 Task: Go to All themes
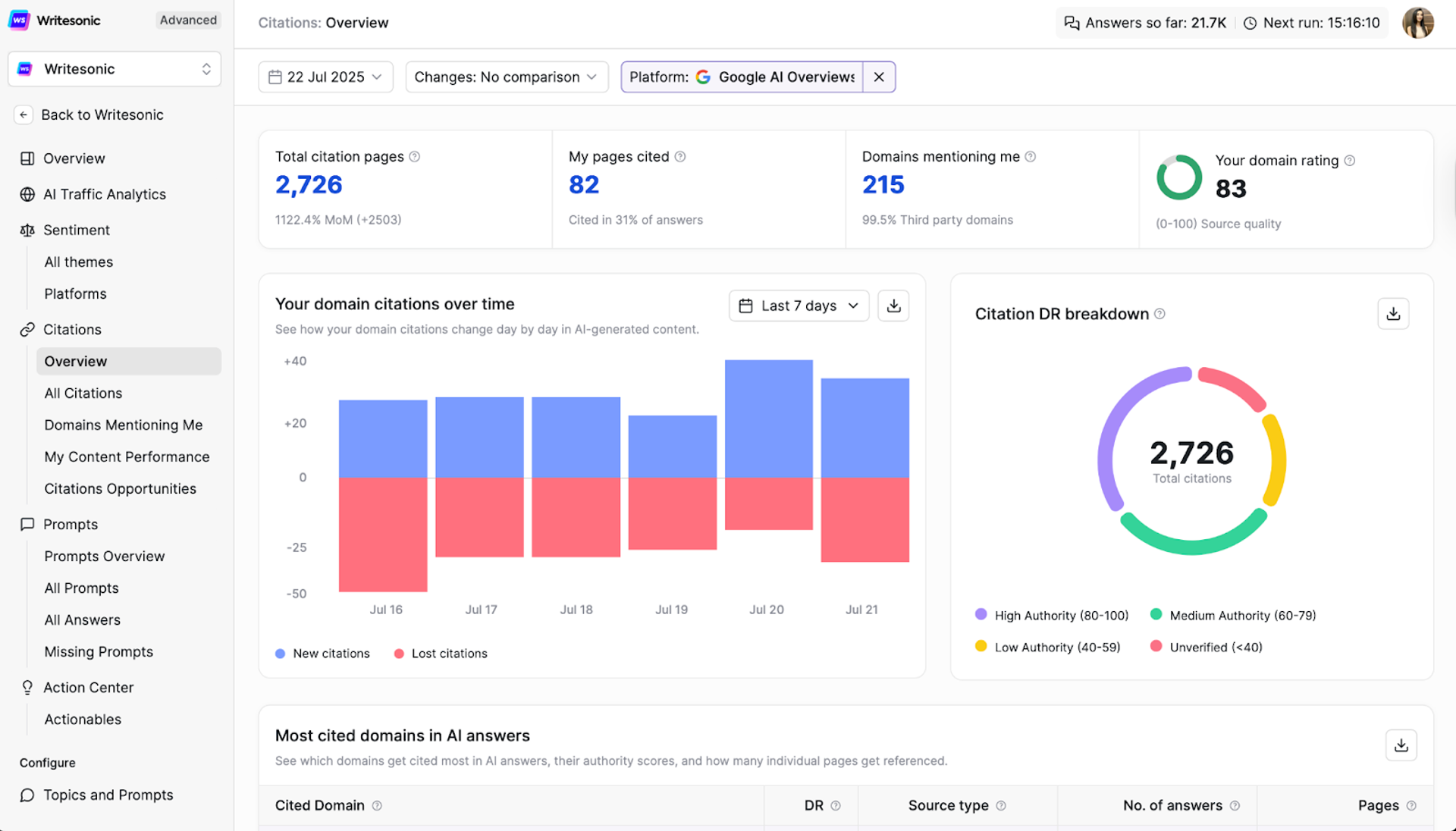point(78,262)
